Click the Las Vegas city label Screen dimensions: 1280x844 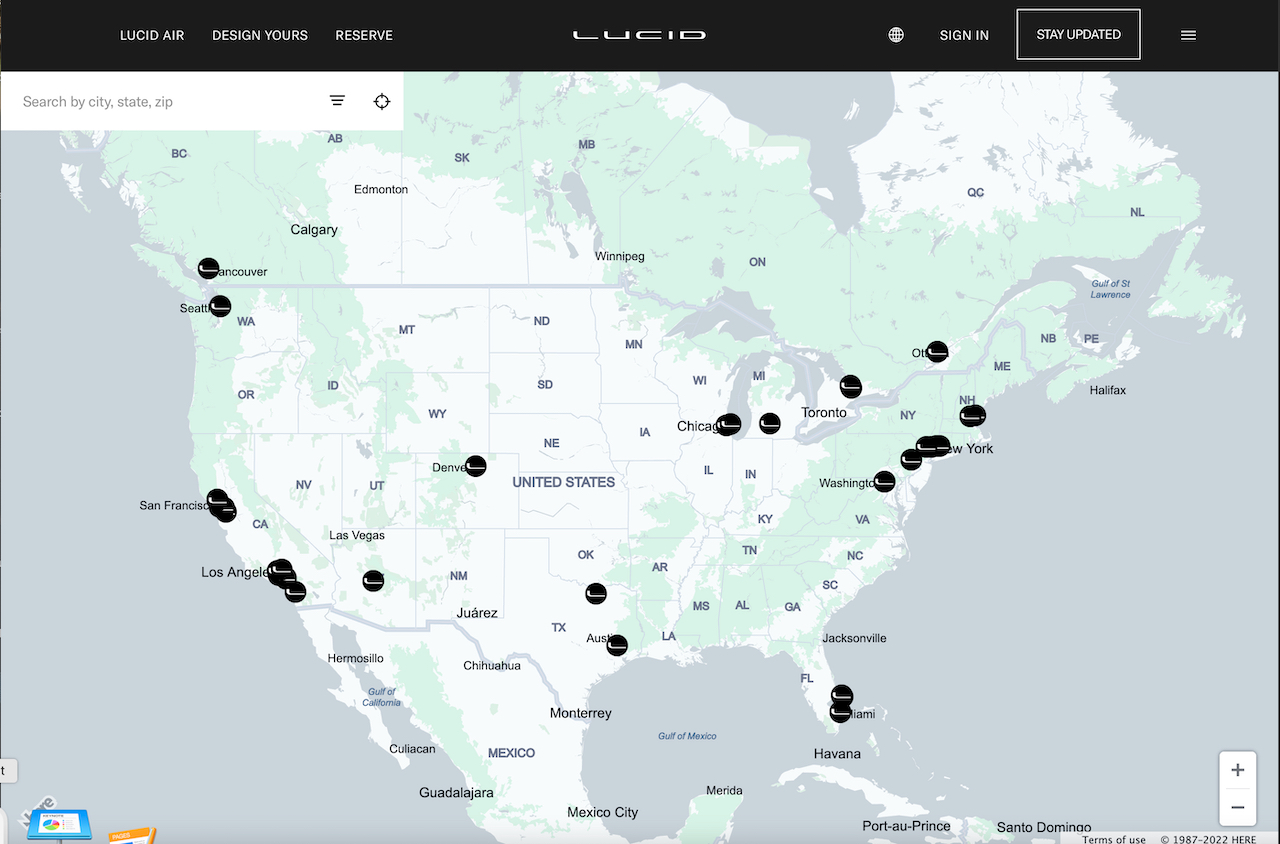pos(357,535)
